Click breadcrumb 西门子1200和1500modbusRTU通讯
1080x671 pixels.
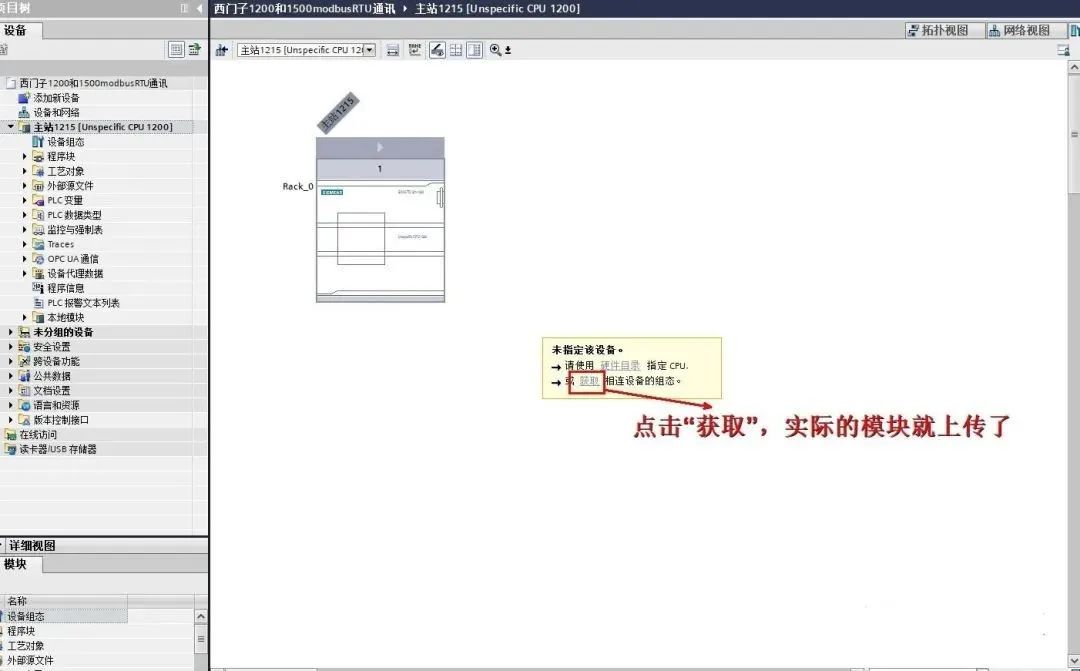click(x=304, y=9)
